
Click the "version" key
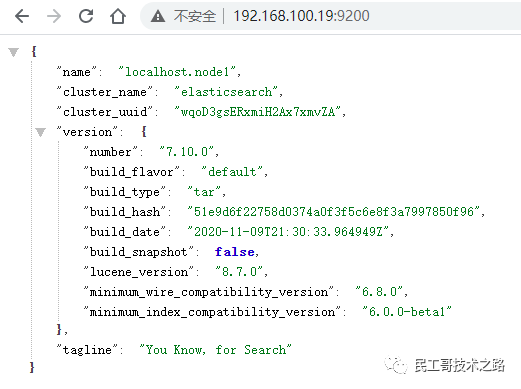click(x=87, y=132)
